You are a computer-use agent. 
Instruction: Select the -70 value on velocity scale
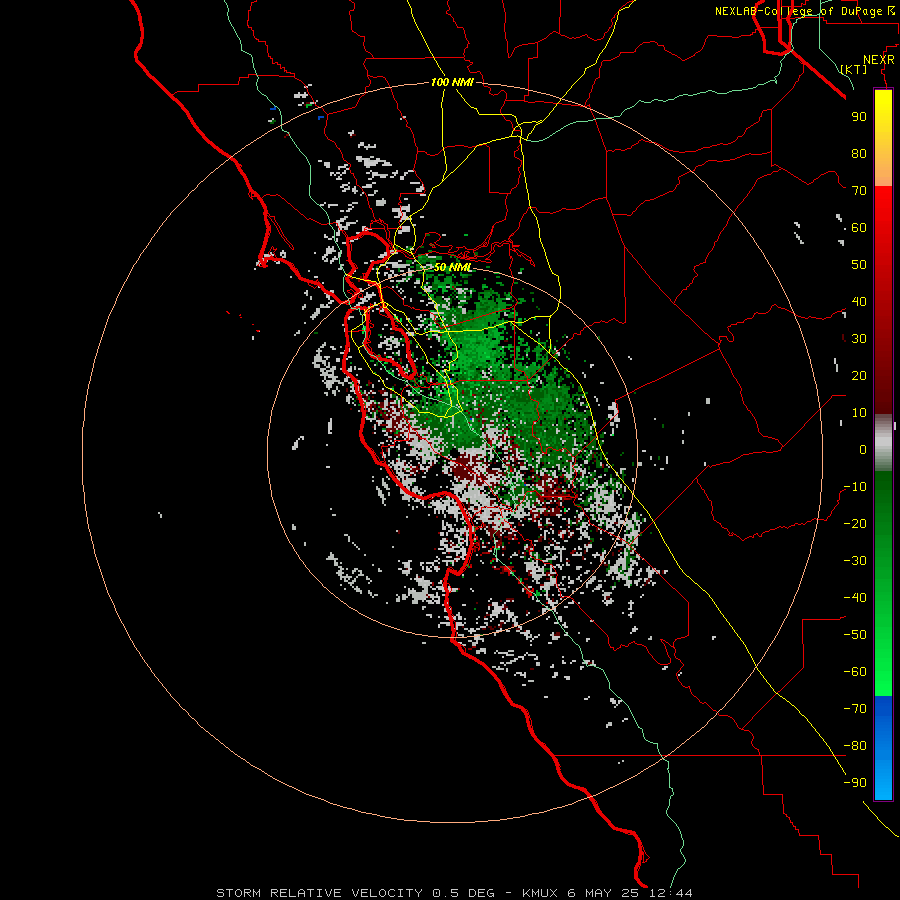point(855,709)
